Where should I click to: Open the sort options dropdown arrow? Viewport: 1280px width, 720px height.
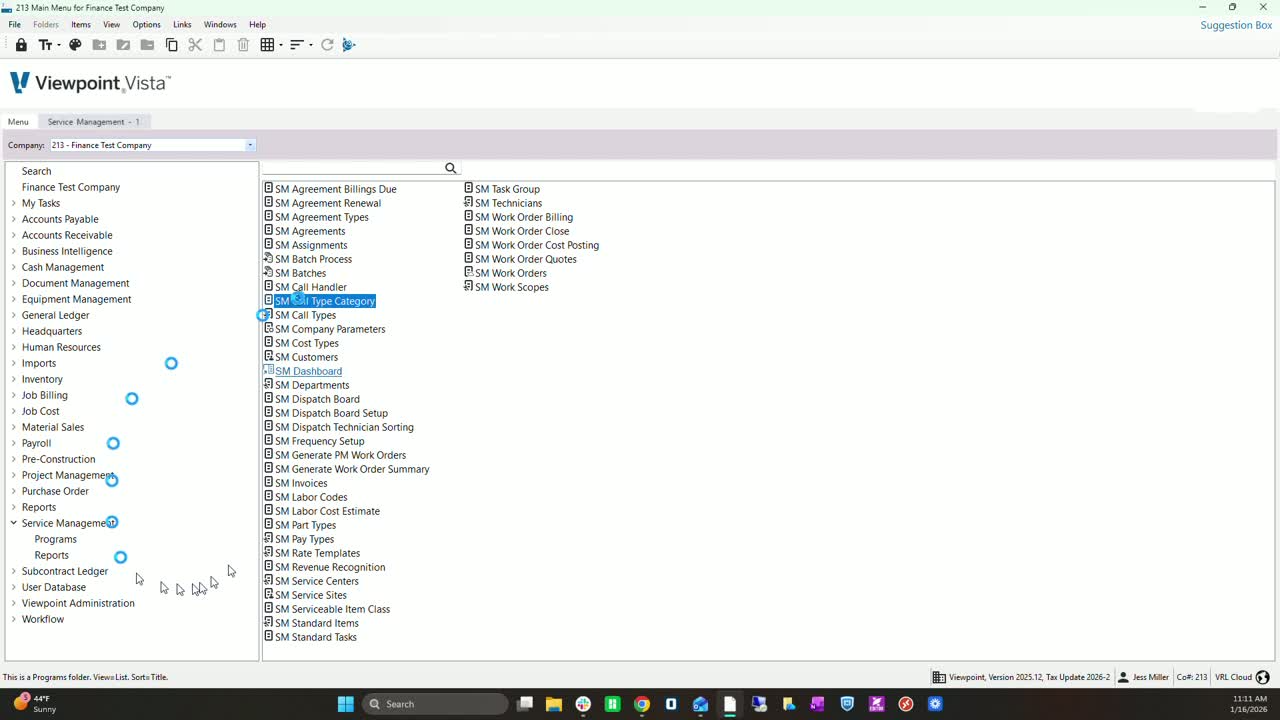(x=310, y=45)
